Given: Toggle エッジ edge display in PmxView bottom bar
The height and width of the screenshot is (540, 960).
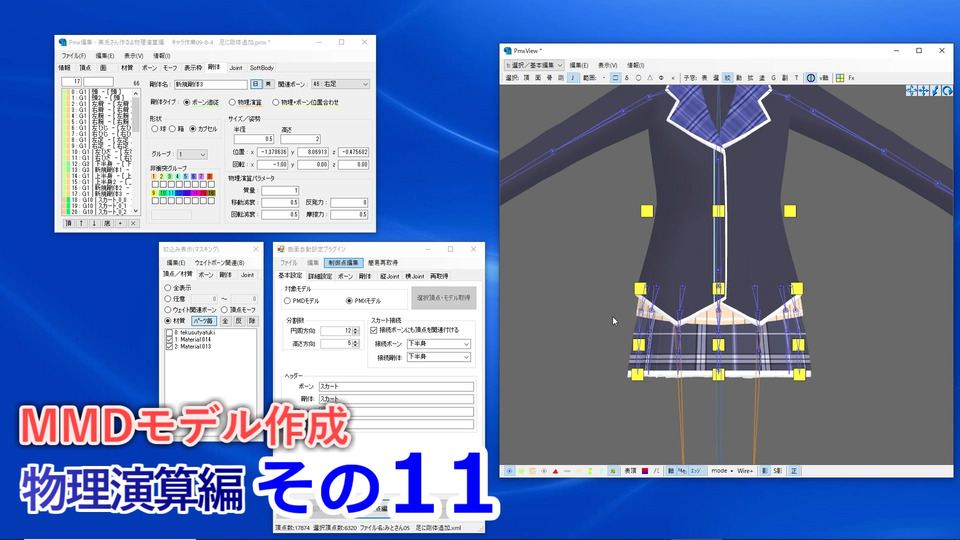Looking at the screenshot, I should (x=696, y=471).
